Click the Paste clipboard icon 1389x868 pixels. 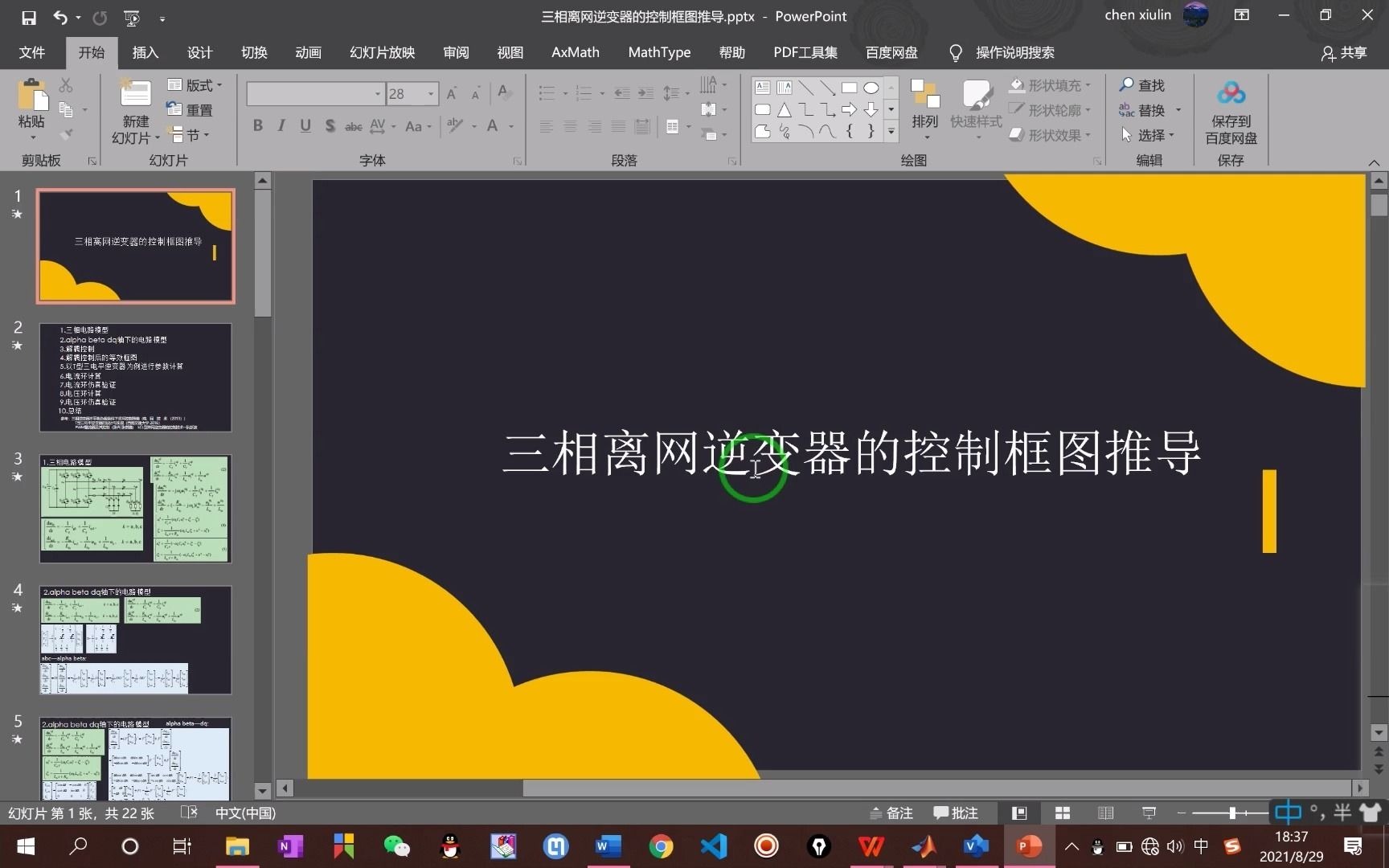31,95
